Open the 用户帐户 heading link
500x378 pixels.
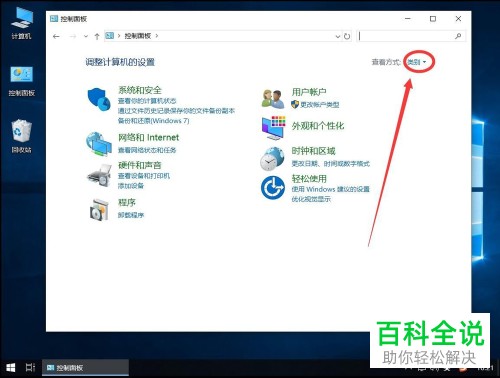(x=309, y=92)
